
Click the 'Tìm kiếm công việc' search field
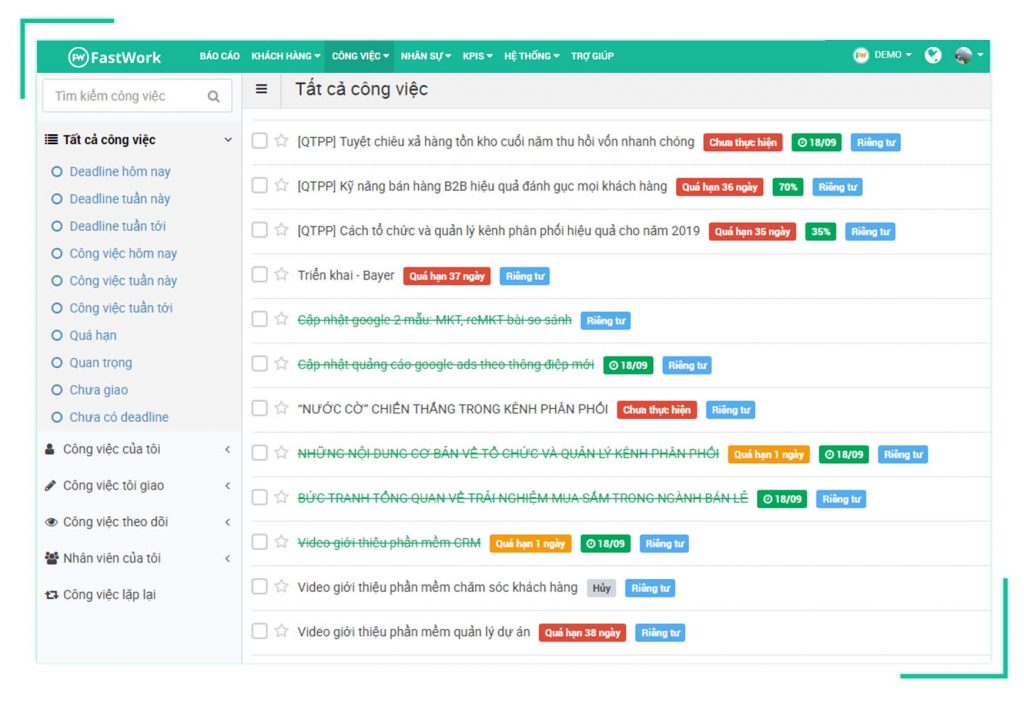pos(123,97)
